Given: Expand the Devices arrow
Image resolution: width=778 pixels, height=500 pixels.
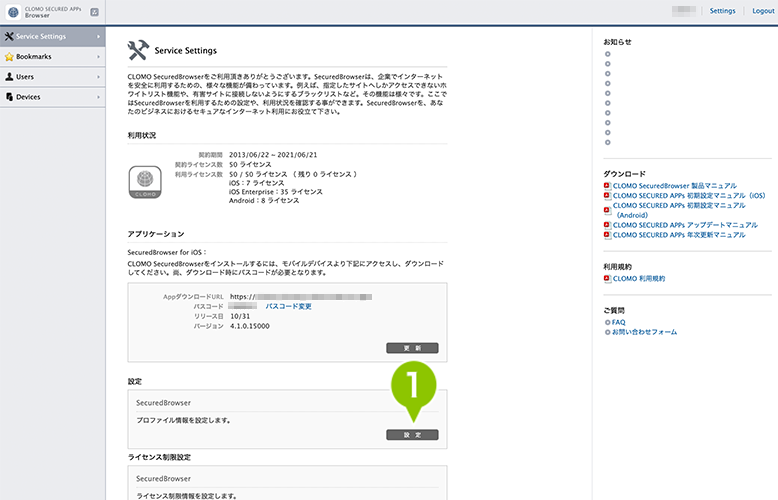Looking at the screenshot, I should pyautogui.click(x=98, y=97).
